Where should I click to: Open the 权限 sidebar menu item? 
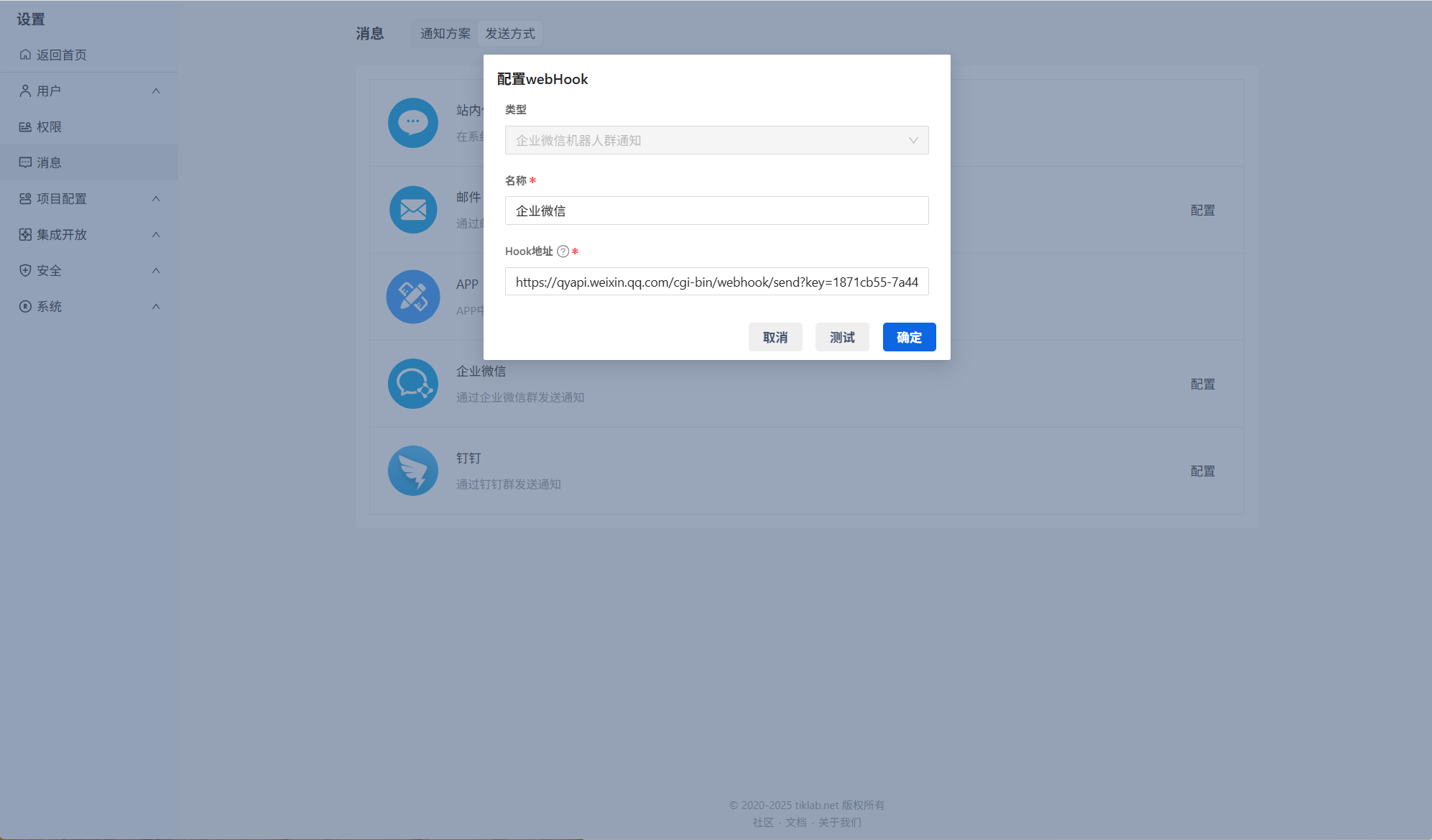pos(49,126)
